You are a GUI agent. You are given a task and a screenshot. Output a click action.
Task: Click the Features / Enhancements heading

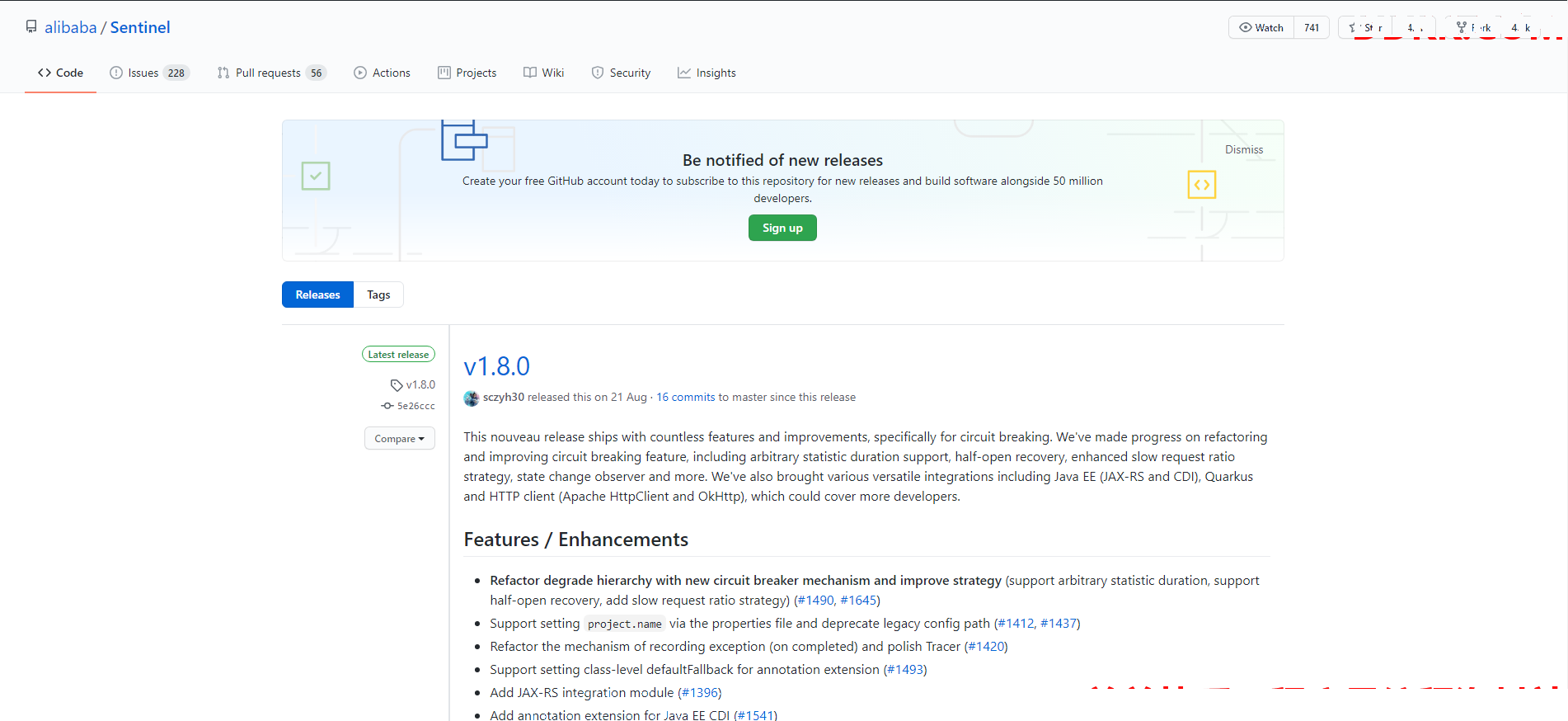click(x=575, y=540)
